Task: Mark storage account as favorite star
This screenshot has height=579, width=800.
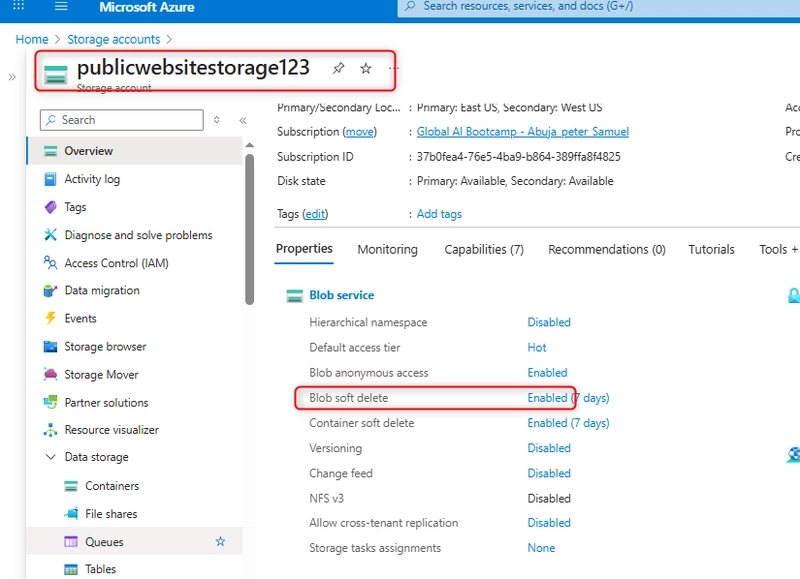Action: (x=366, y=68)
